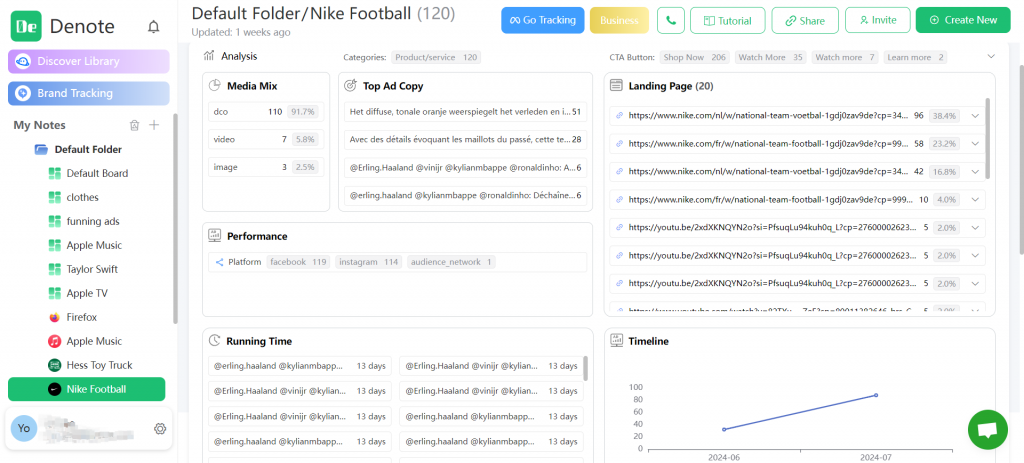
Task: Click the 2024-06 timeline data point
Action: pyautogui.click(x=724, y=429)
